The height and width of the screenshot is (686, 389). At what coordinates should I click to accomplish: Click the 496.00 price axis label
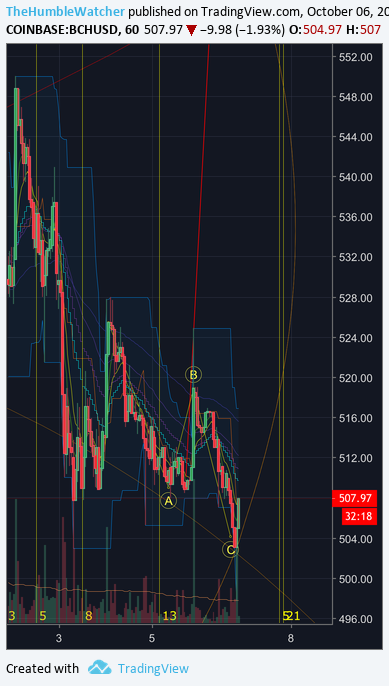356,619
